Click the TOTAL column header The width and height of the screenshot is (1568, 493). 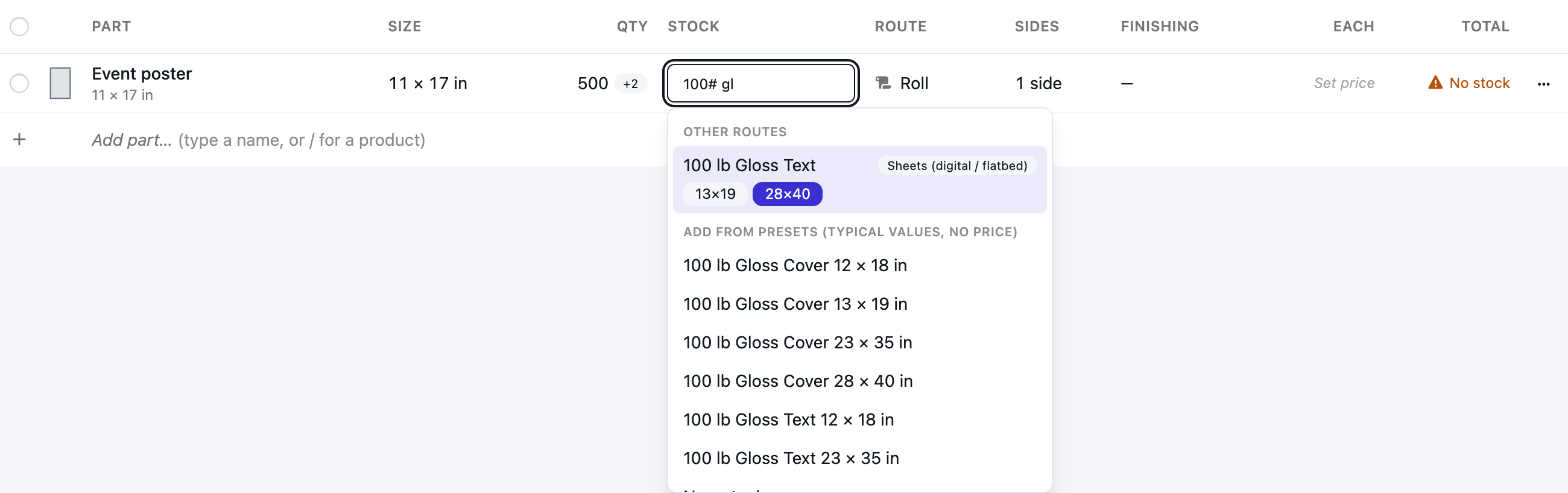pos(1485,26)
